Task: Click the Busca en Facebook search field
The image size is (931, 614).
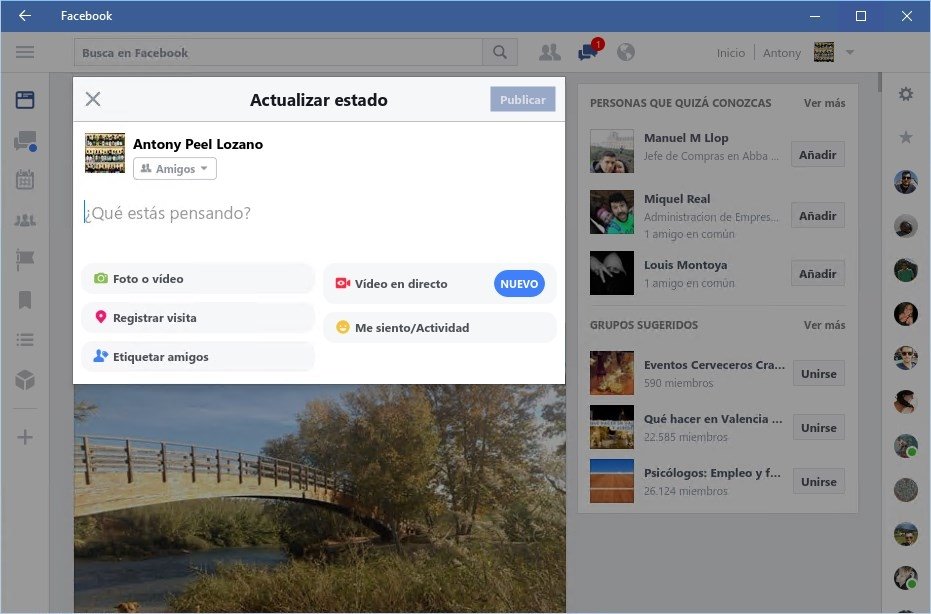Action: (x=278, y=52)
